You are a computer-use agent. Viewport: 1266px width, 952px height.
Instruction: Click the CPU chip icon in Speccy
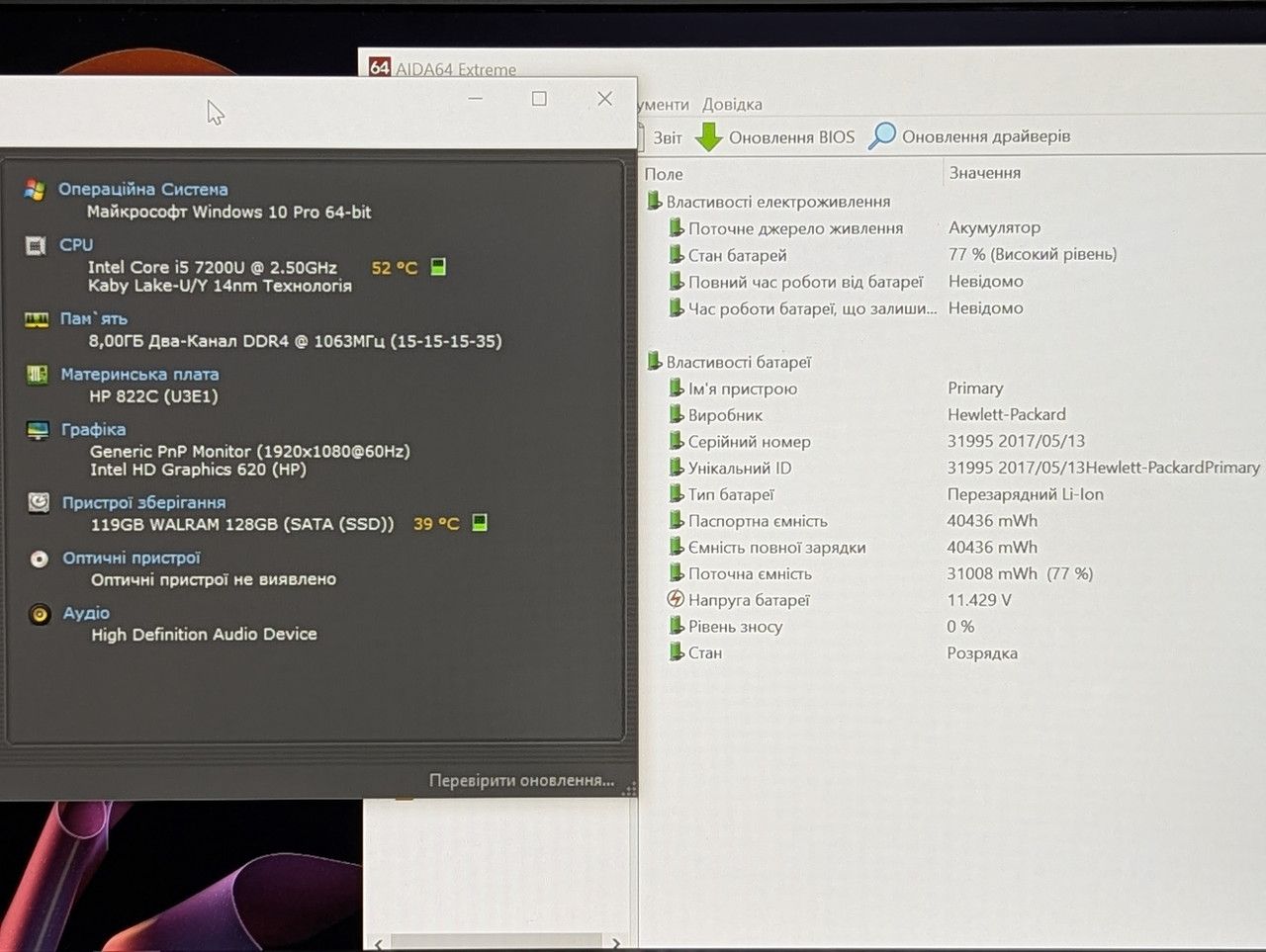click(36, 245)
